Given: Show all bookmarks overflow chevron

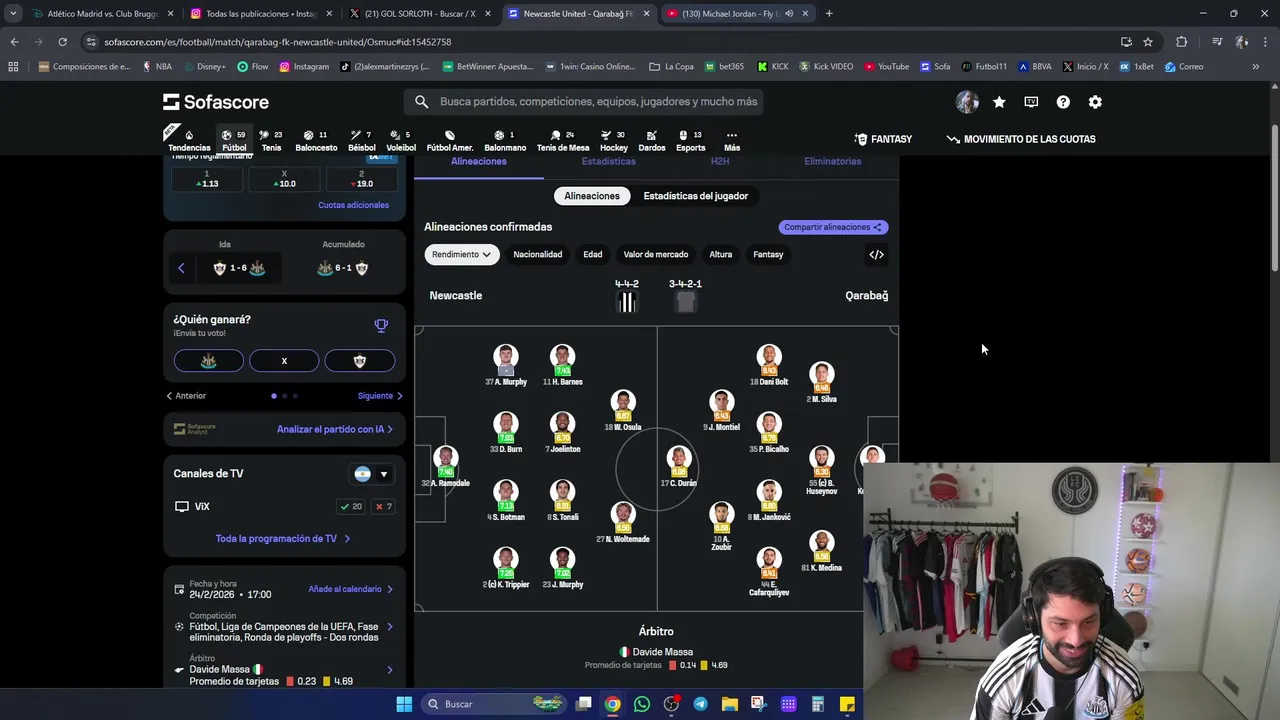Looking at the screenshot, I should 1255,67.
